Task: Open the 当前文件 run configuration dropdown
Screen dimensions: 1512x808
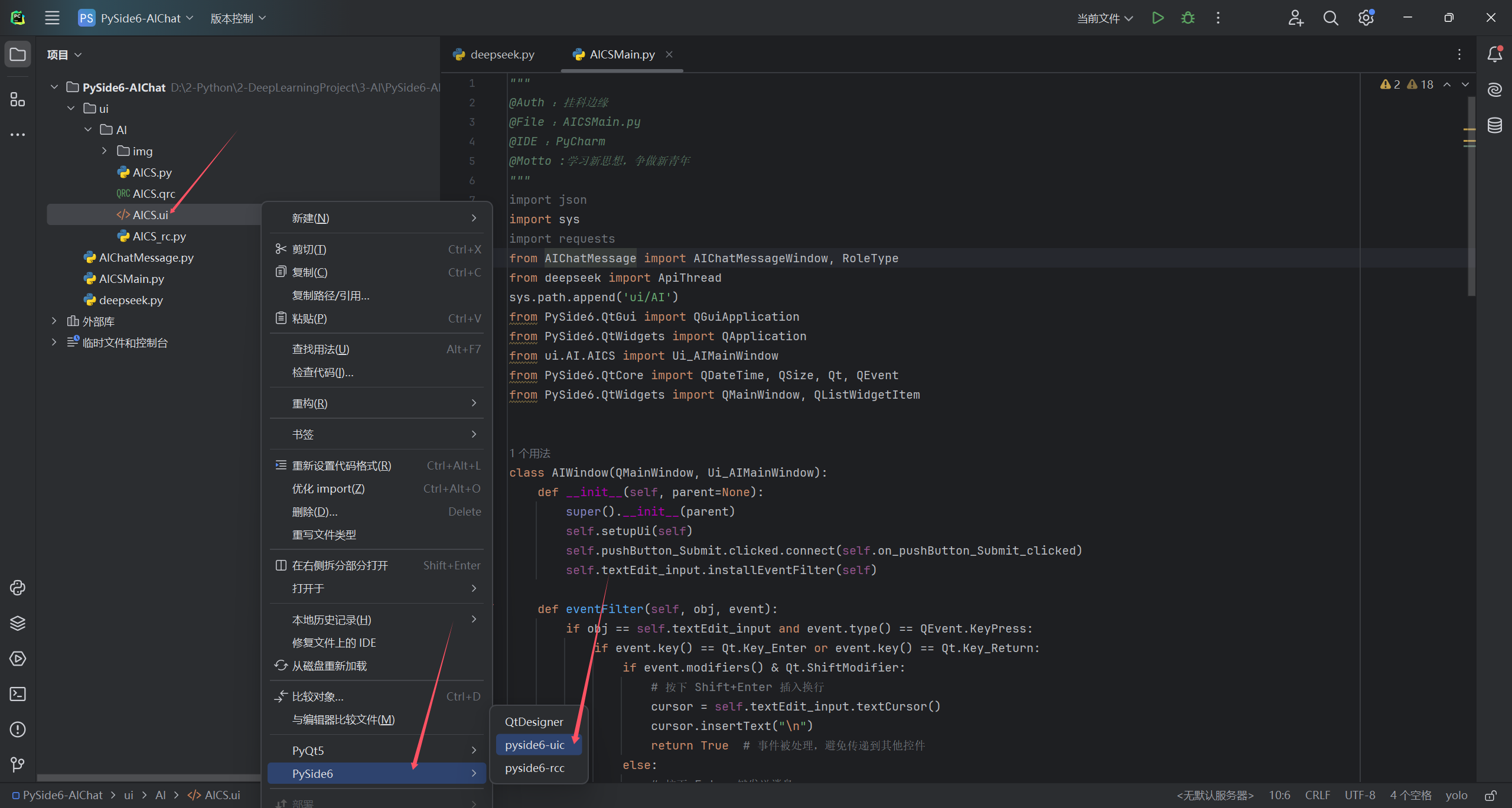Action: point(1104,18)
